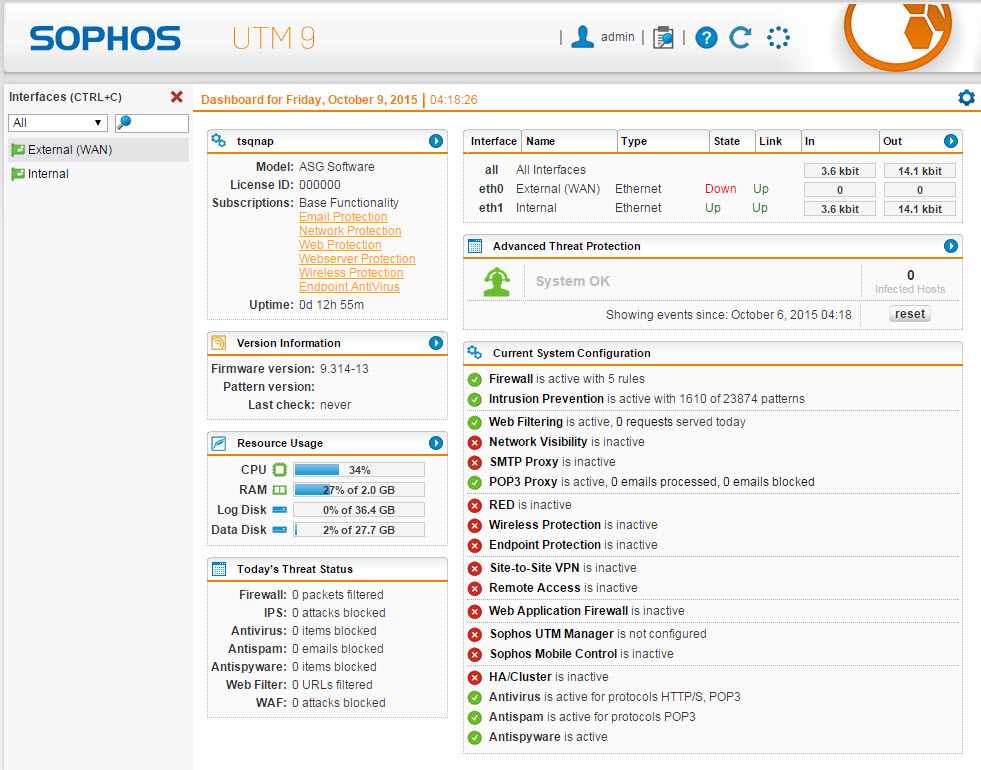Click the SOPHOS brand logo
Image resolution: width=981 pixels, height=770 pixels.
(x=105, y=38)
